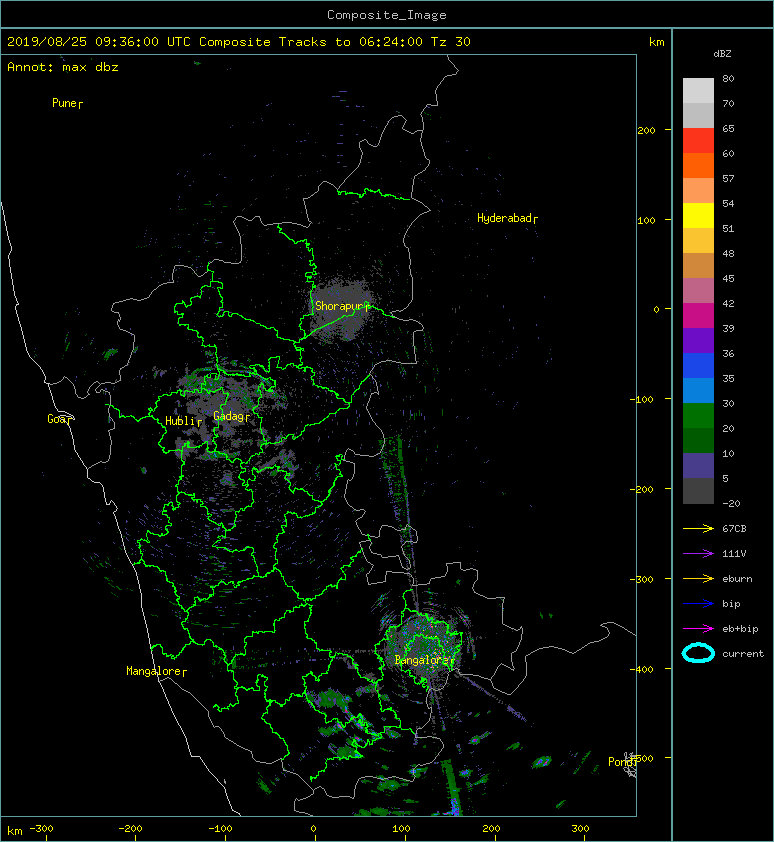774x842 pixels.
Task: Click the Bangalore city label
Action: [x=423, y=660]
